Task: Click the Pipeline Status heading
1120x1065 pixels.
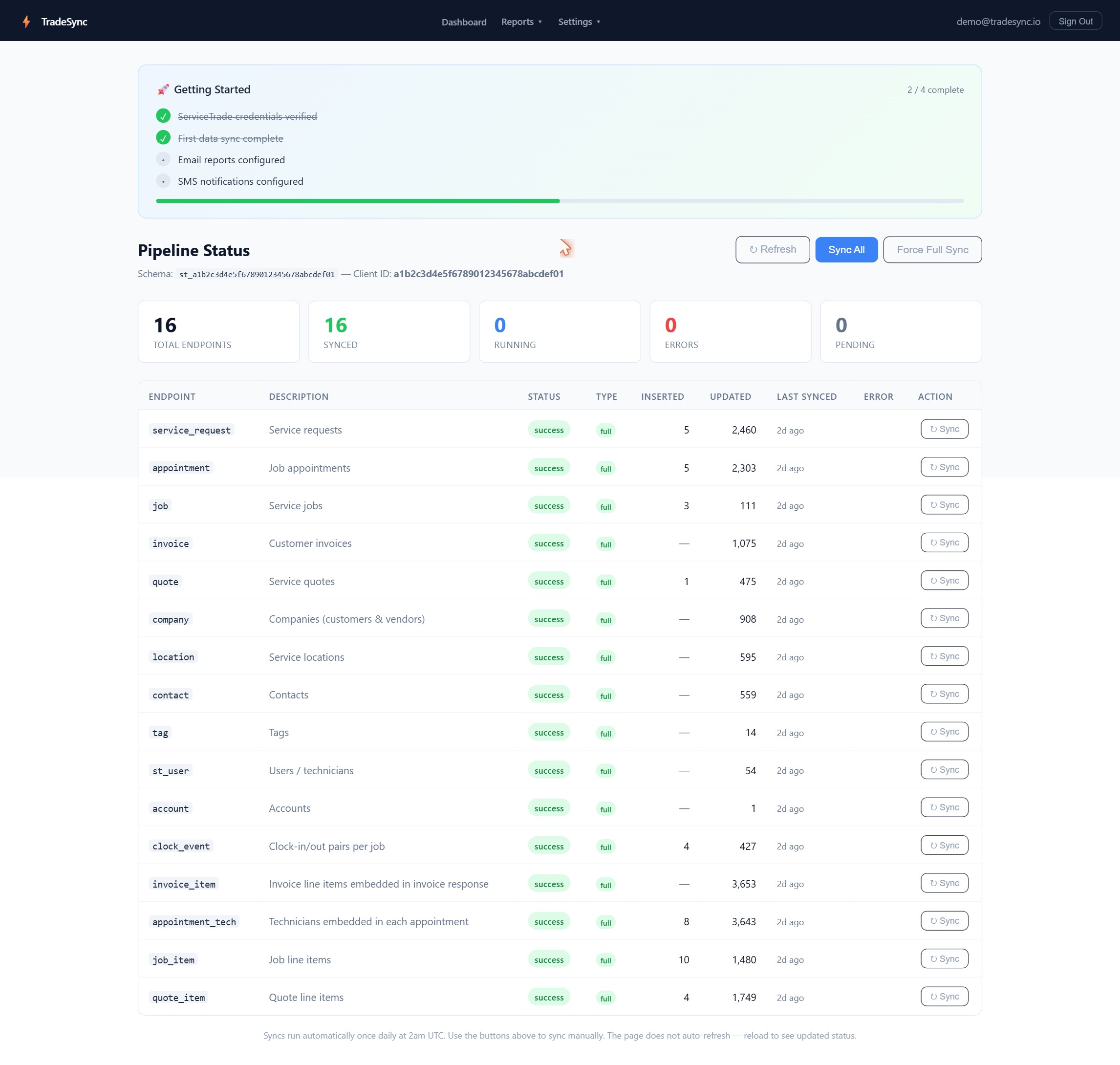Action: [194, 250]
